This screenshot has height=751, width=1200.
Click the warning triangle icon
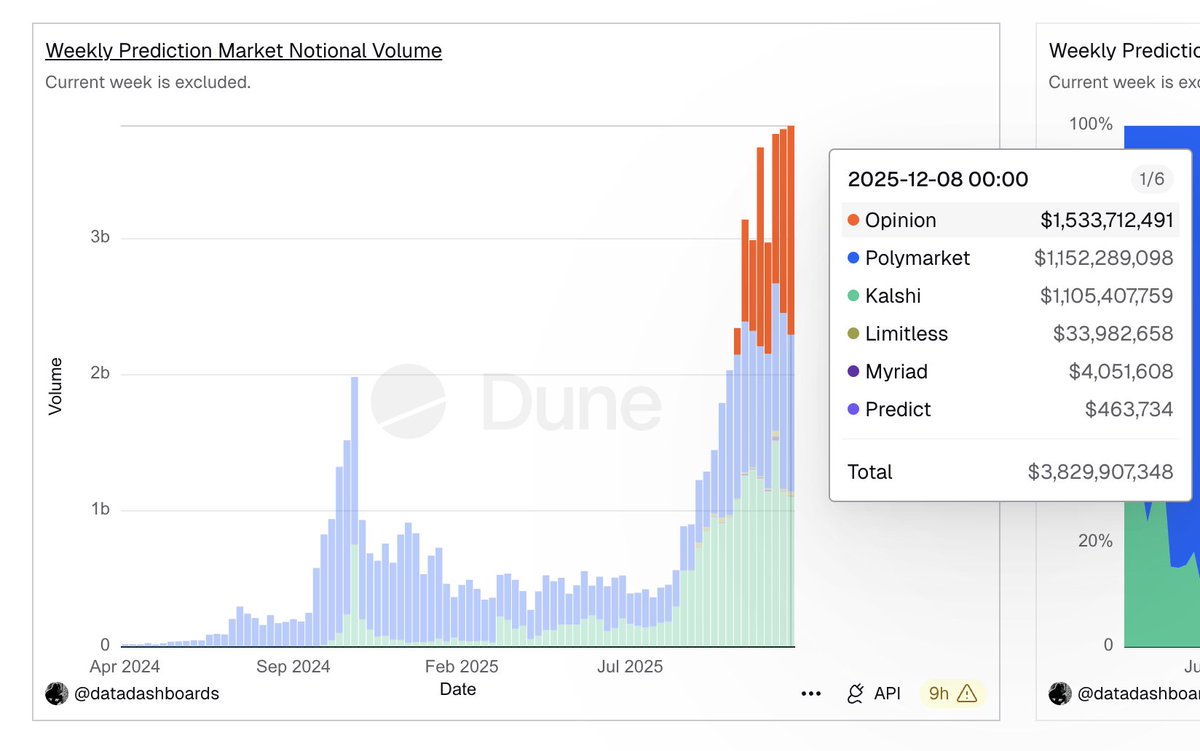tap(967, 693)
